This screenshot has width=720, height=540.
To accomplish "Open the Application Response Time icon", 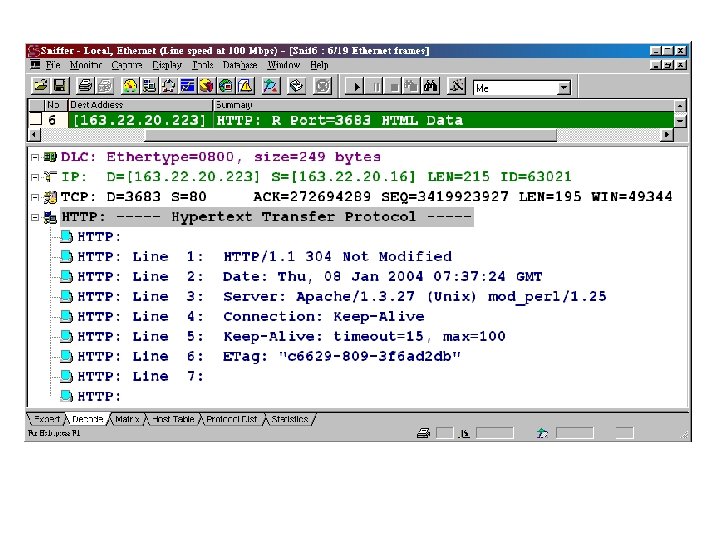I will [x=188, y=86].
